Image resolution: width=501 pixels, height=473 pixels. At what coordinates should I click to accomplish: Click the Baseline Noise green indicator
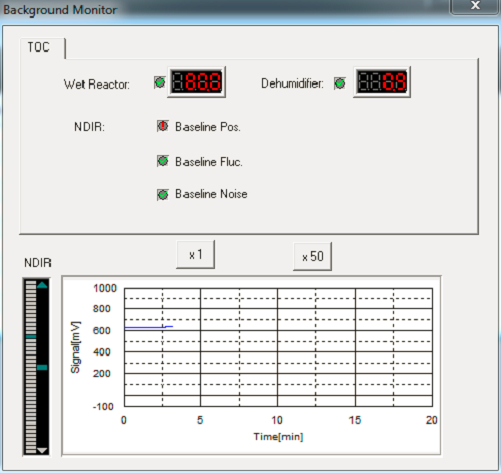pos(163,194)
